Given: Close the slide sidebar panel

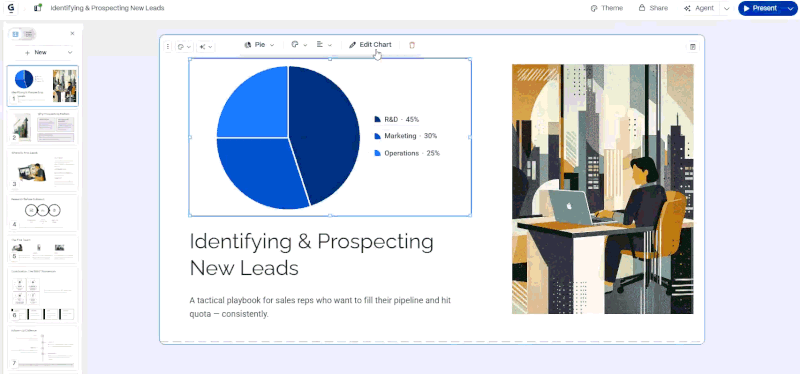Looking at the screenshot, I should click(72, 34).
